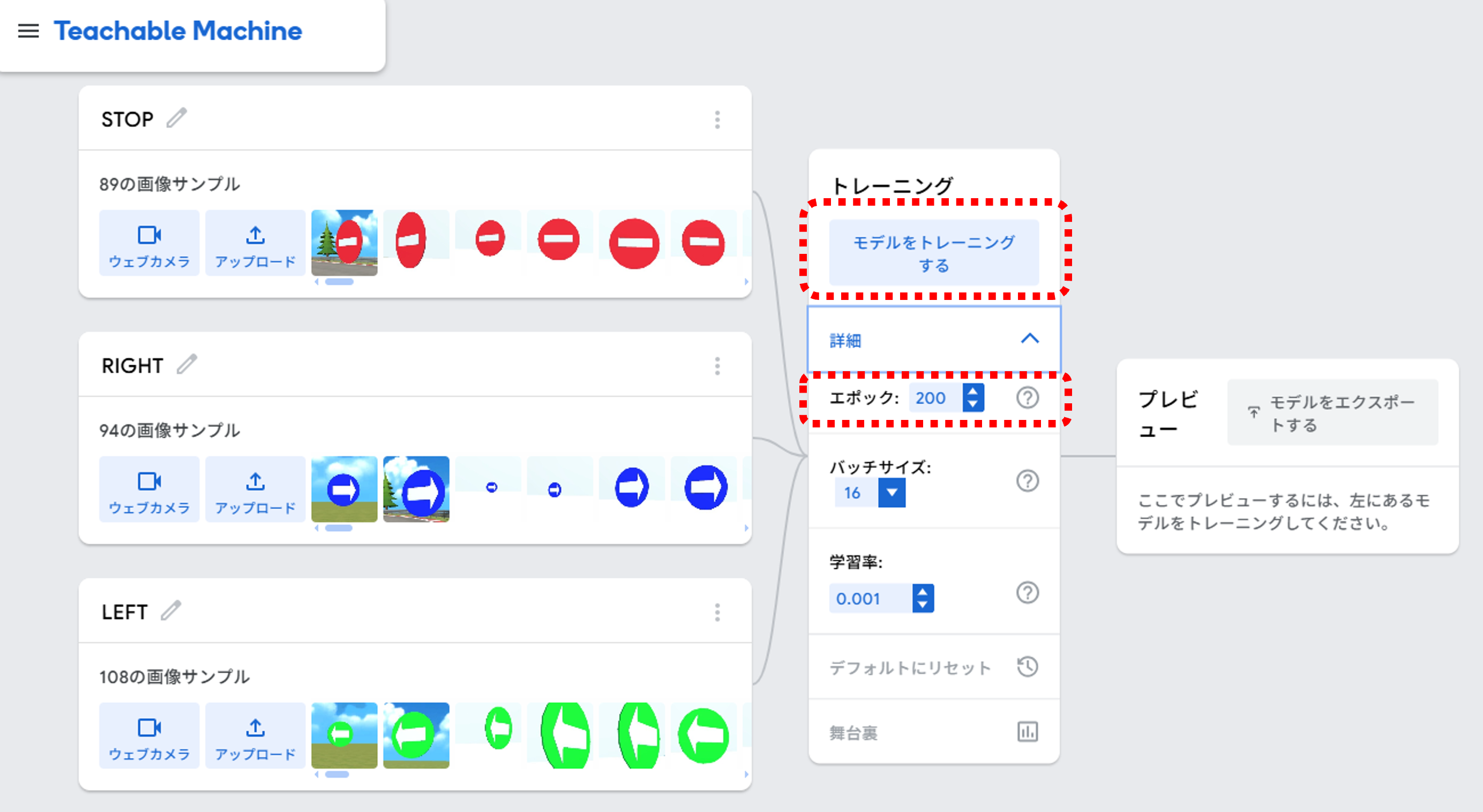This screenshot has width=1483, height=812.
Task: Click モデルをトレーニングする button
Action: [x=934, y=253]
